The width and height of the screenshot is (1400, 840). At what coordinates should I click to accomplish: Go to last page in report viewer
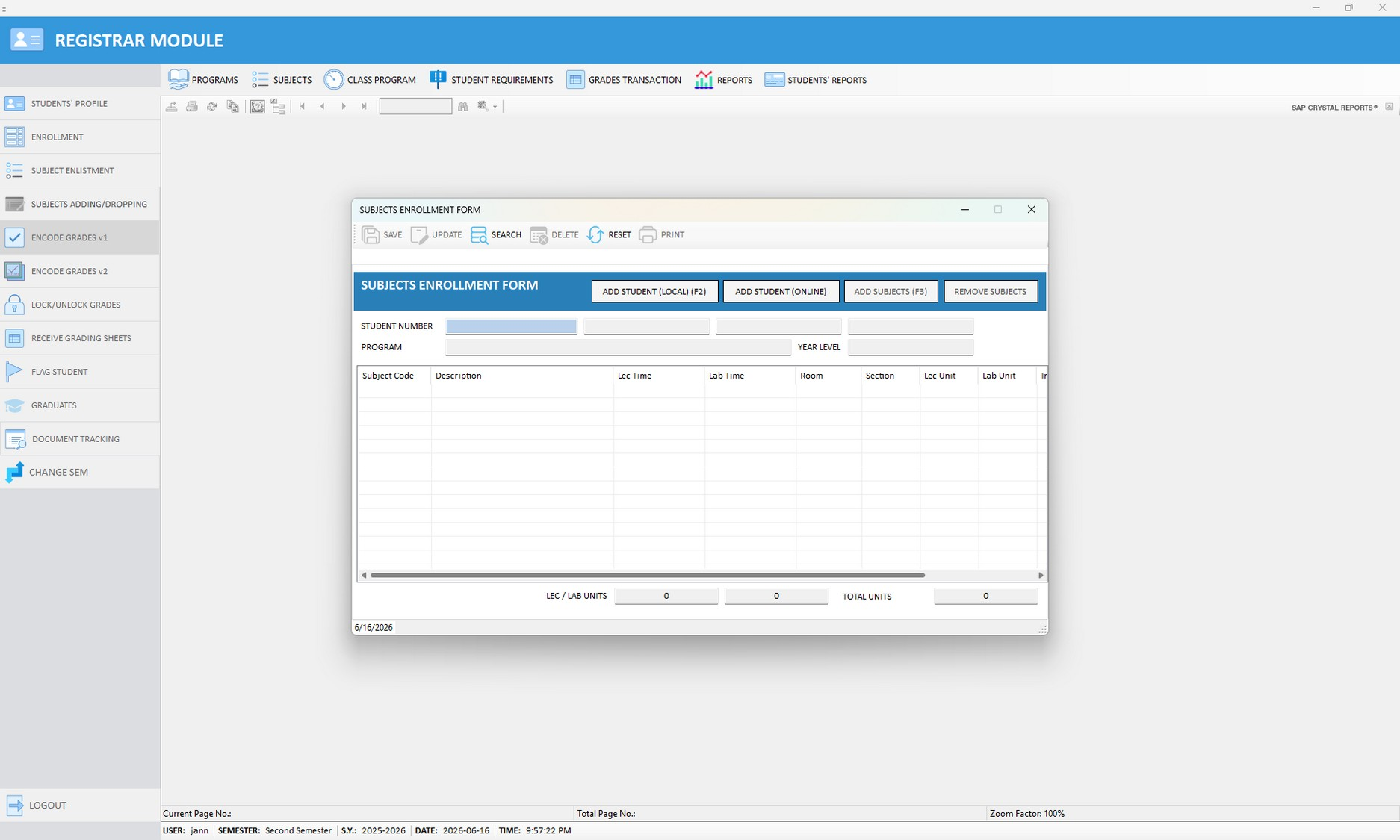tap(364, 106)
